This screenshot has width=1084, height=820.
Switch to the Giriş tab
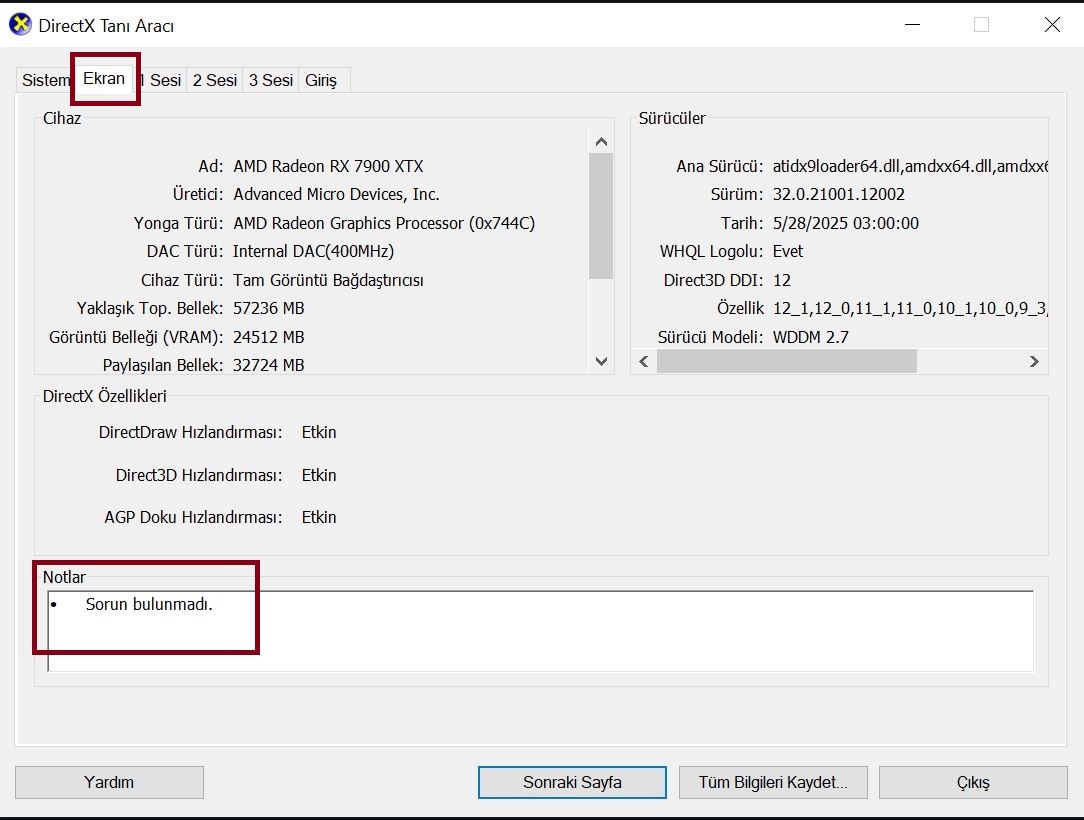321,80
